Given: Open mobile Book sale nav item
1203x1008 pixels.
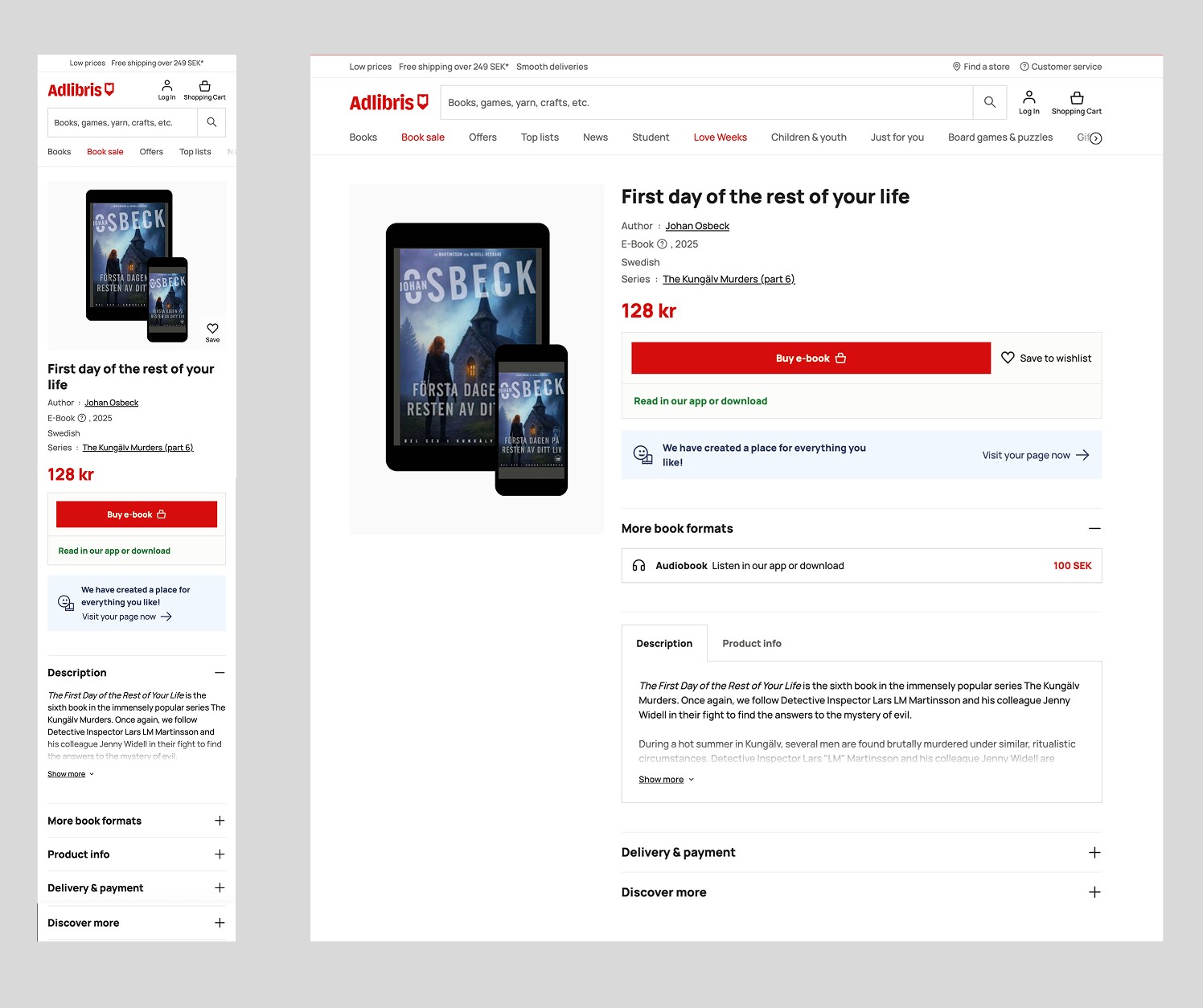Looking at the screenshot, I should pyautogui.click(x=105, y=152).
